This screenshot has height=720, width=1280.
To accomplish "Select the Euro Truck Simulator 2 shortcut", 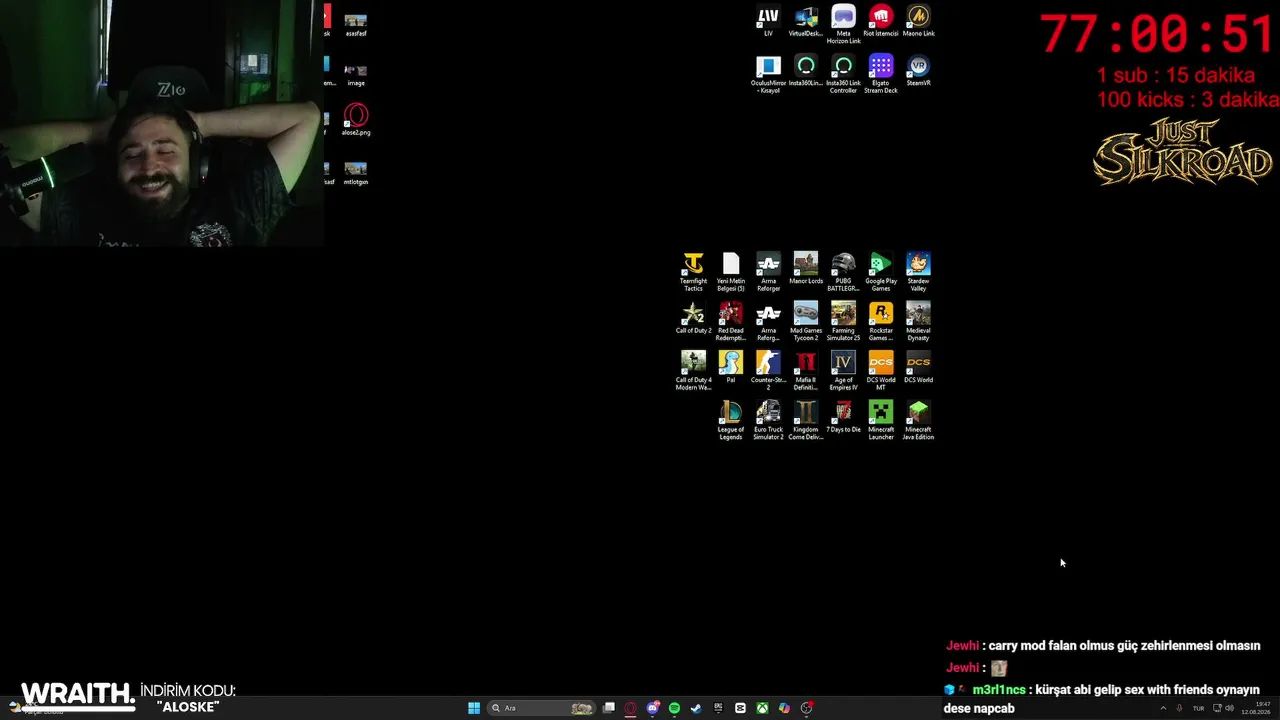I will (x=768, y=421).
